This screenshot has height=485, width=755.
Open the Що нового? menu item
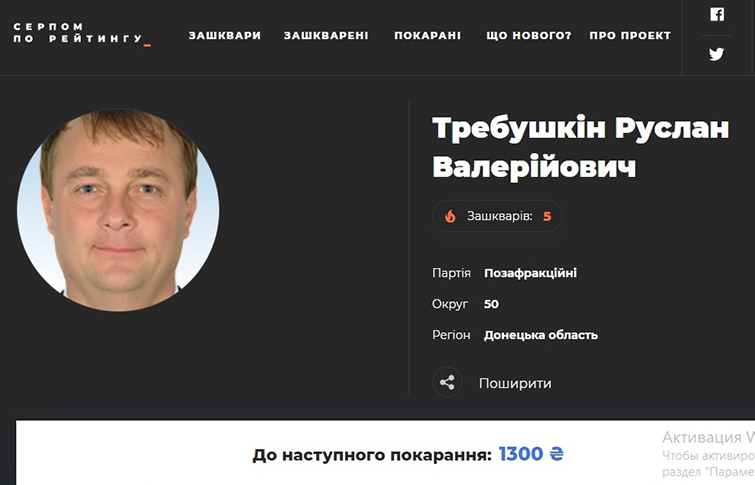[529, 36]
